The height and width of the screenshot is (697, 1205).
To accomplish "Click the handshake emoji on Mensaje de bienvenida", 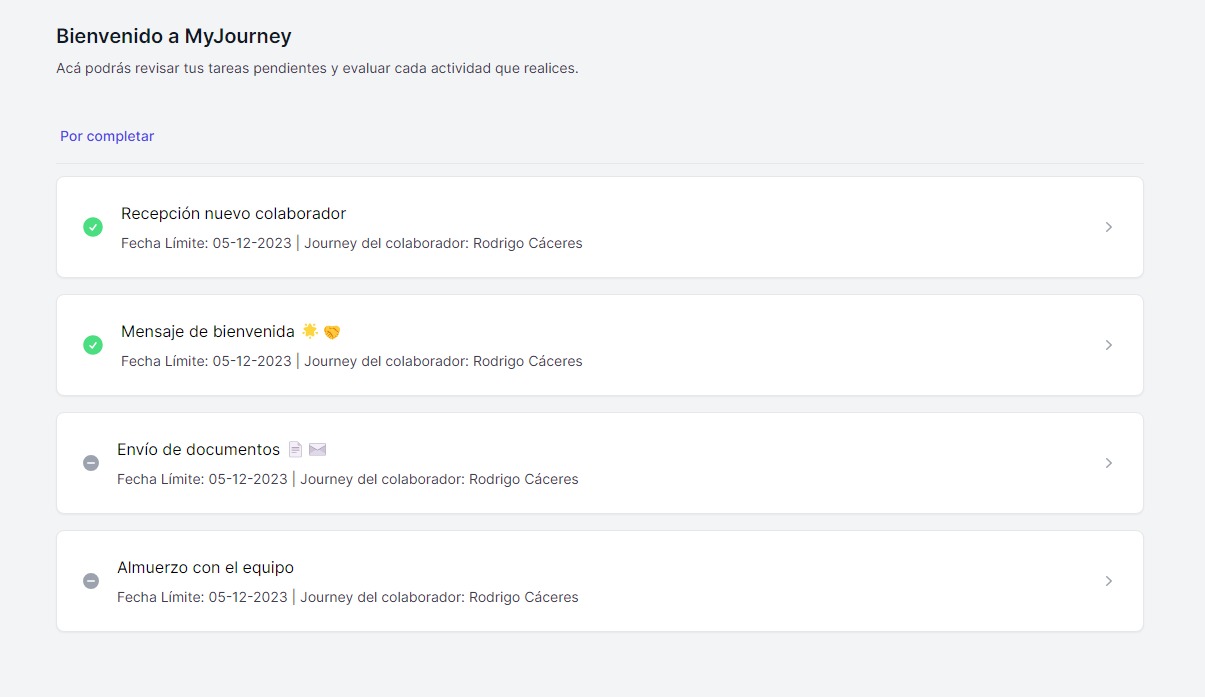I will click(331, 331).
